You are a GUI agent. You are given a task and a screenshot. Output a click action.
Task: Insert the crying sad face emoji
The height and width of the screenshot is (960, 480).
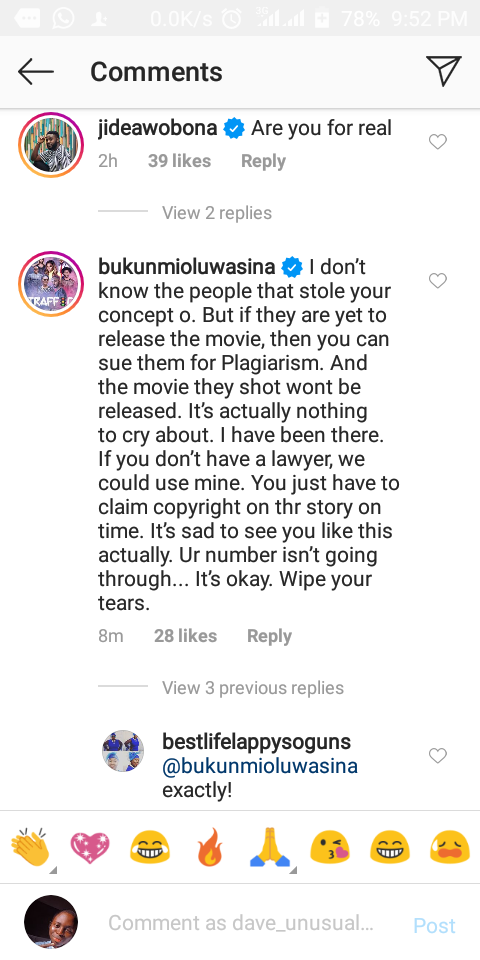point(450,849)
